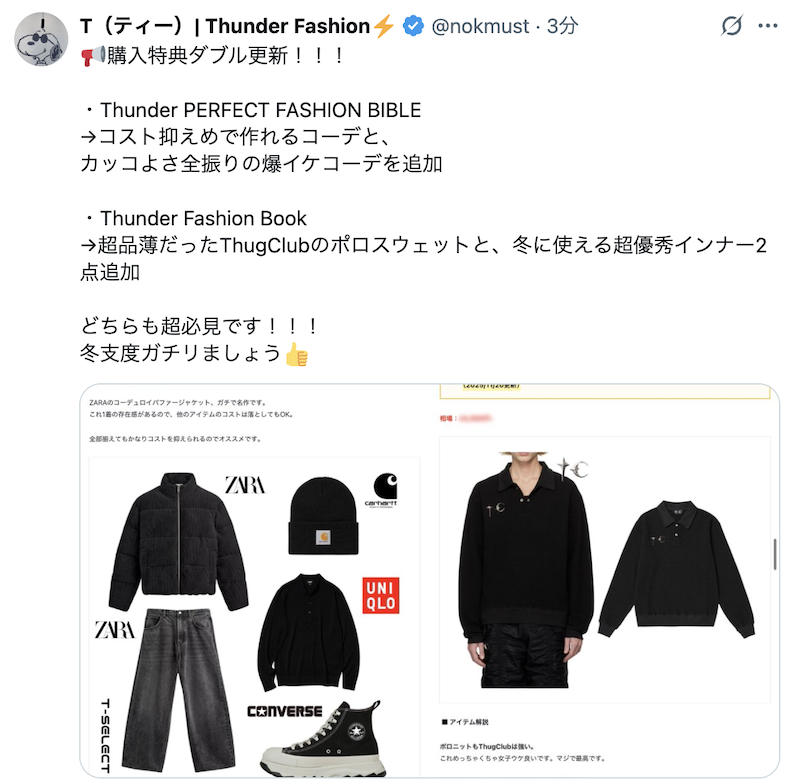Open the right ThugClub polo image

605,581
